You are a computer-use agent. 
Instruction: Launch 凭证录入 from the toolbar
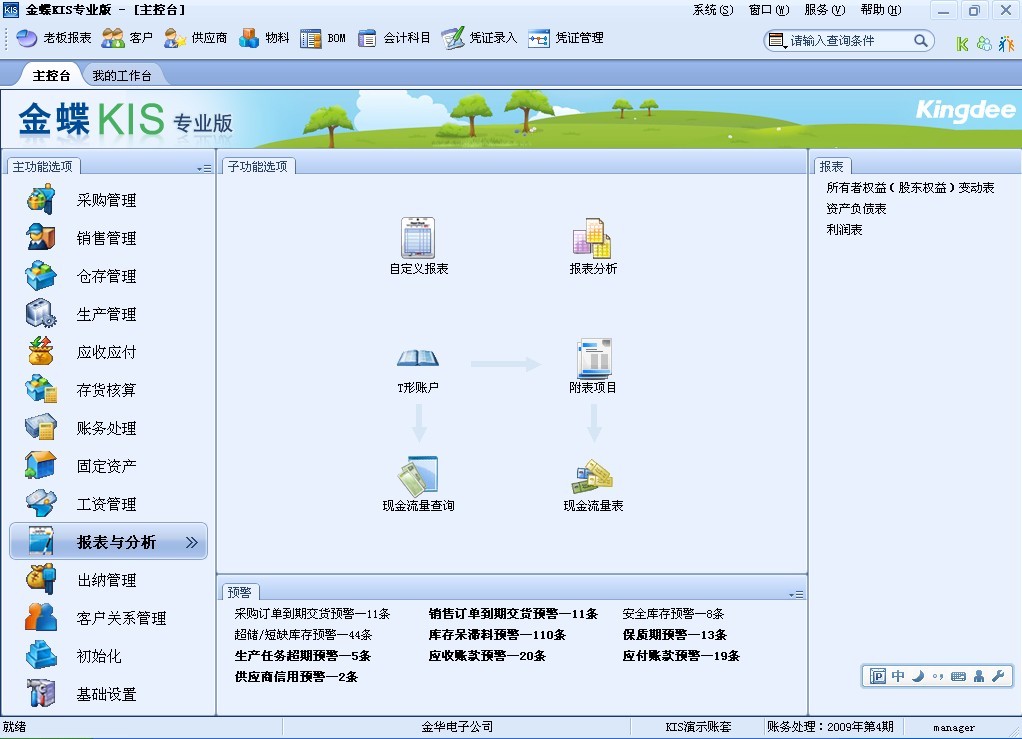[479, 38]
